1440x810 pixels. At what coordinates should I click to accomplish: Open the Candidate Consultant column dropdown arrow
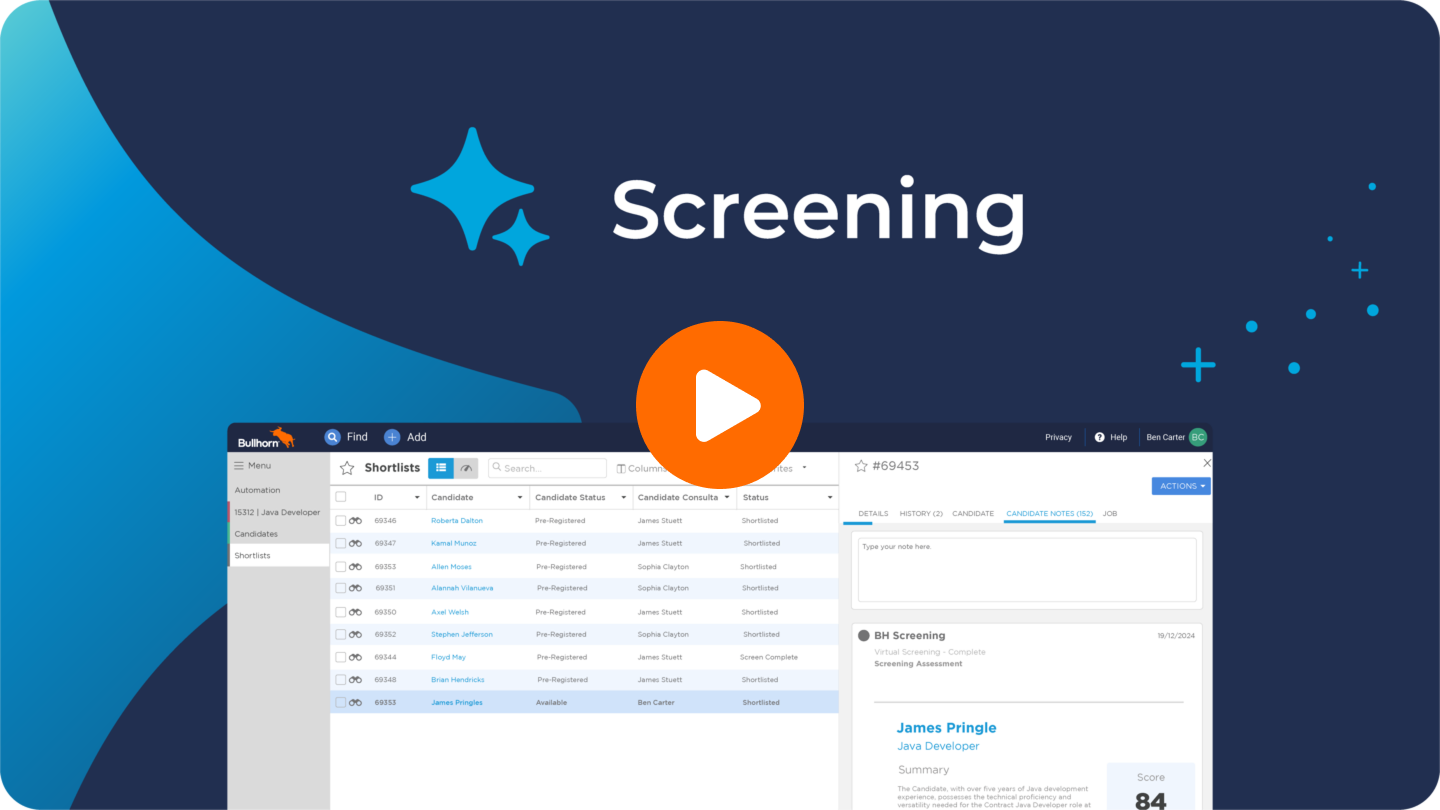[727, 498]
